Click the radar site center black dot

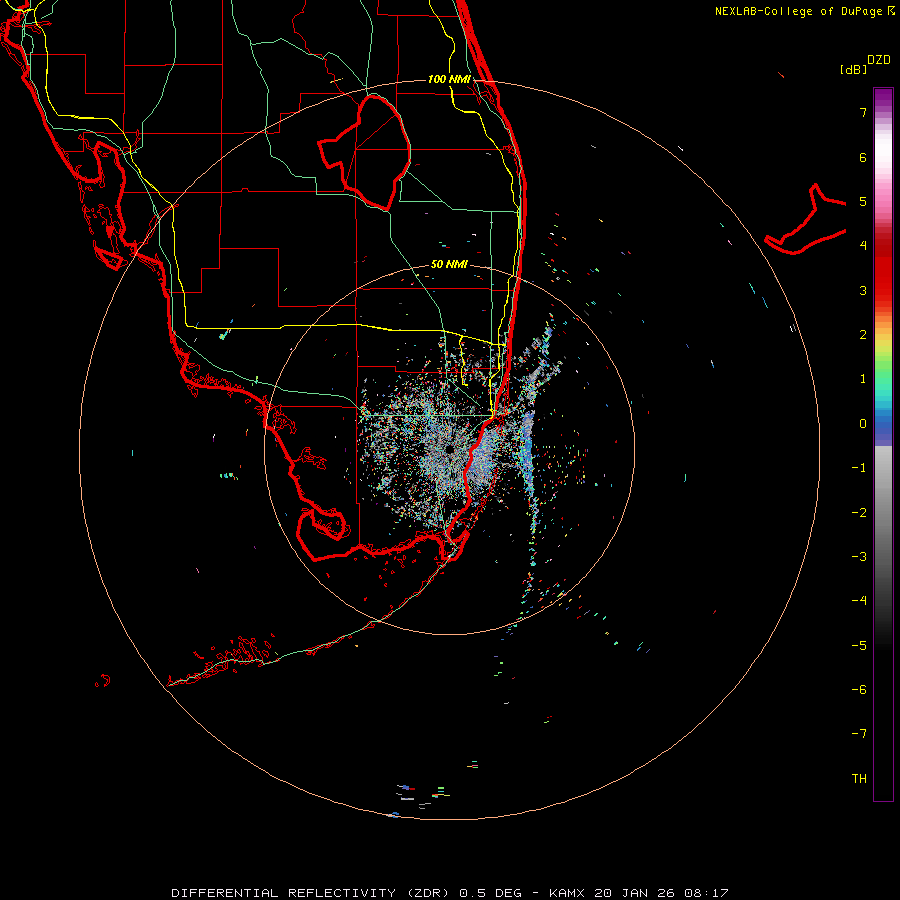(x=449, y=449)
